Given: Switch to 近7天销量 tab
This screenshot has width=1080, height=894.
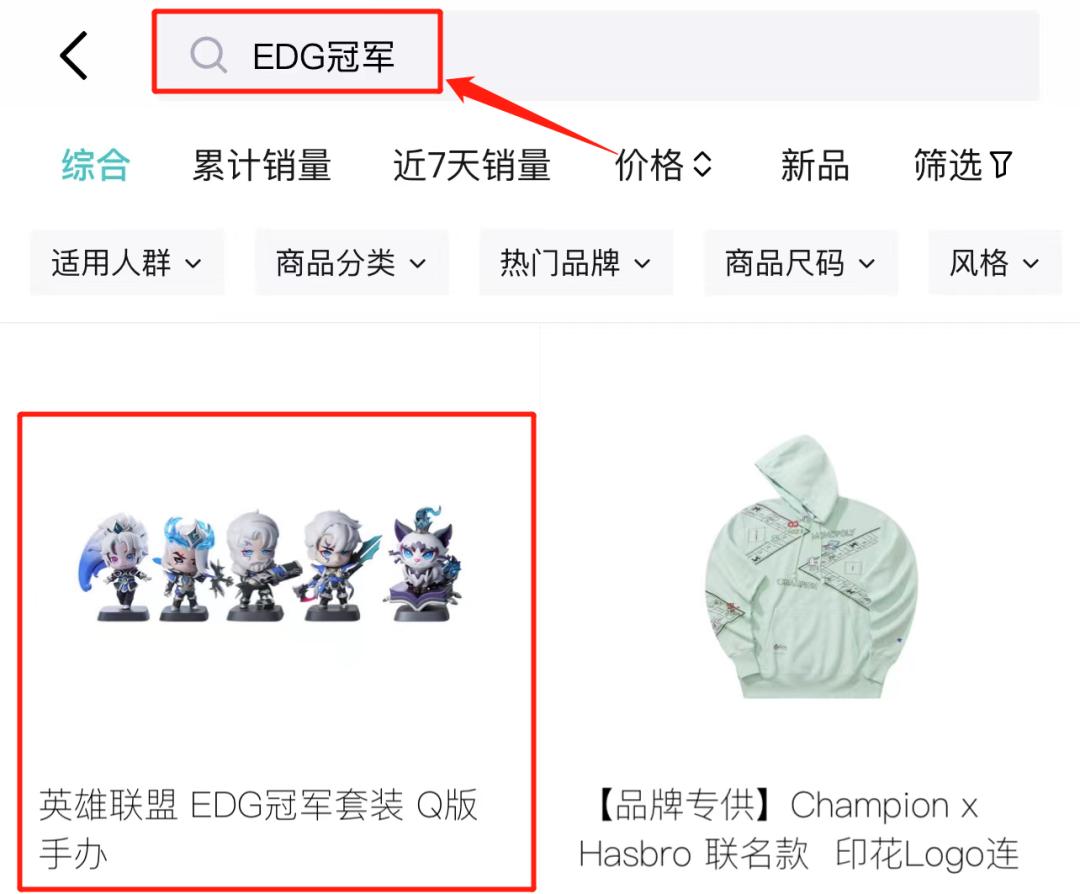Looking at the screenshot, I should (x=472, y=165).
